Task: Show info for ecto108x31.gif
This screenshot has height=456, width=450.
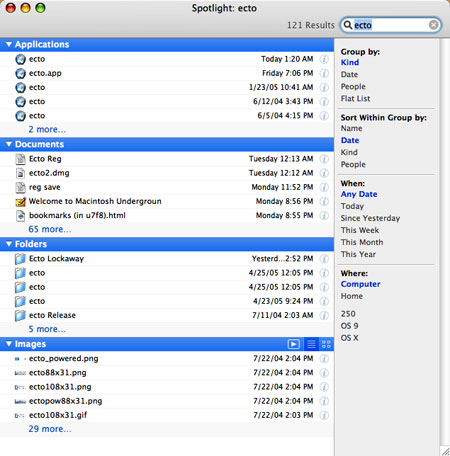Action: point(324,415)
